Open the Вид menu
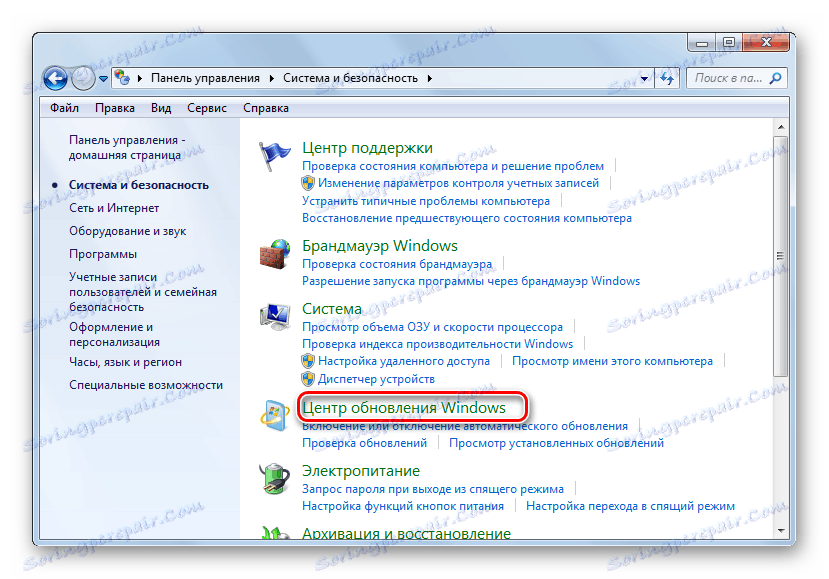829x579 pixels. [161, 108]
